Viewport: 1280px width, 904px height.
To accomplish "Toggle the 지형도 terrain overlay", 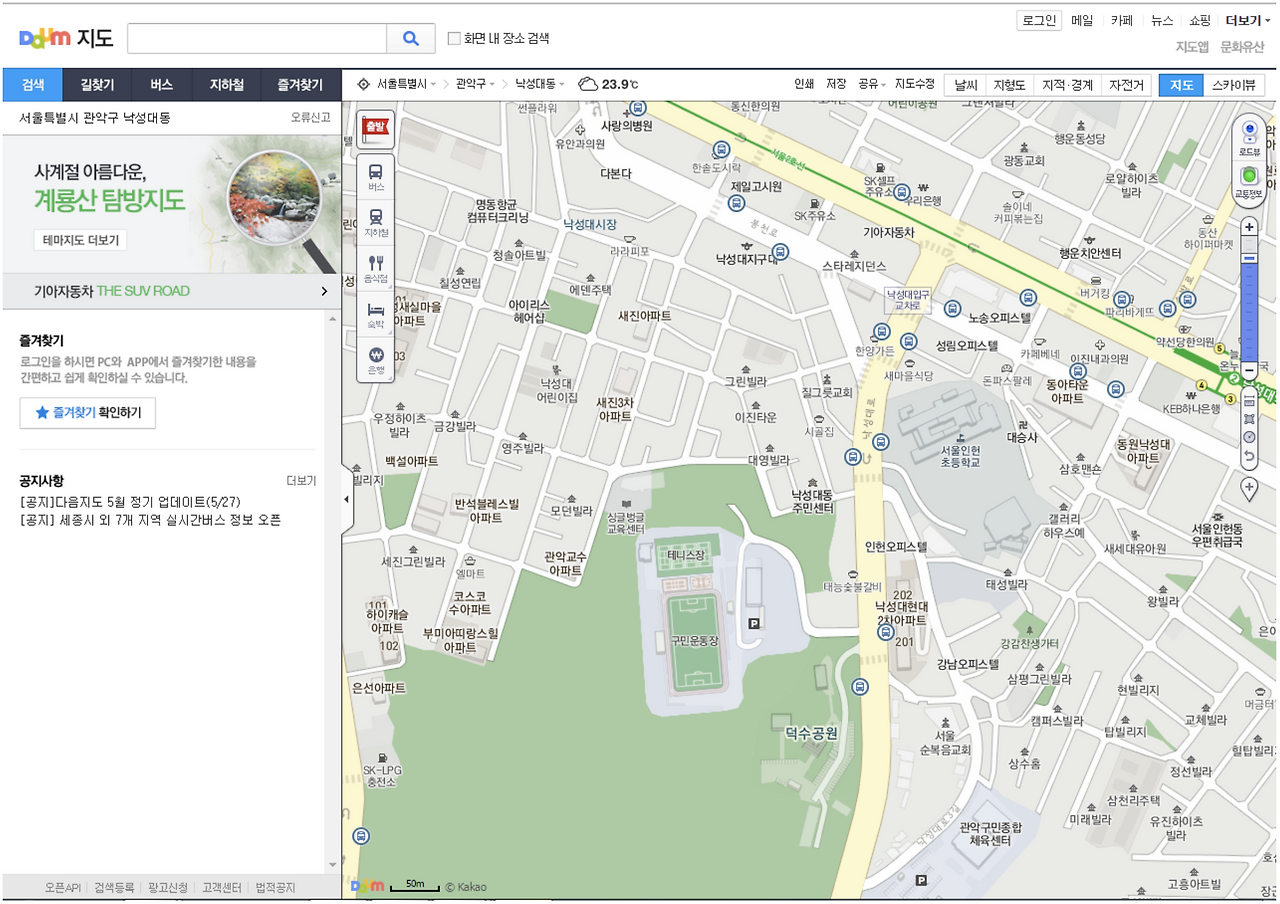I will click(x=1009, y=85).
